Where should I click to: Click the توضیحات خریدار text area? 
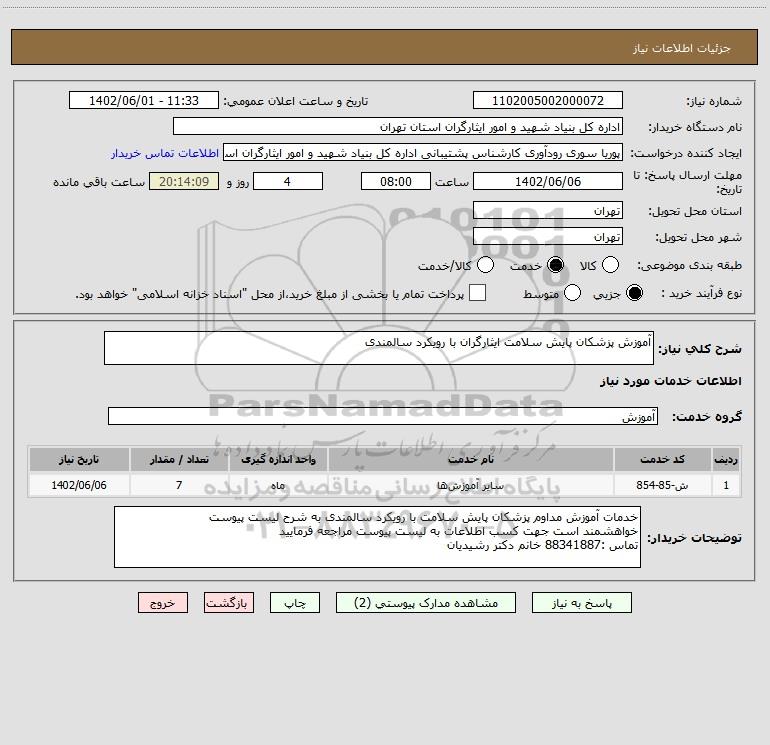(x=377, y=537)
